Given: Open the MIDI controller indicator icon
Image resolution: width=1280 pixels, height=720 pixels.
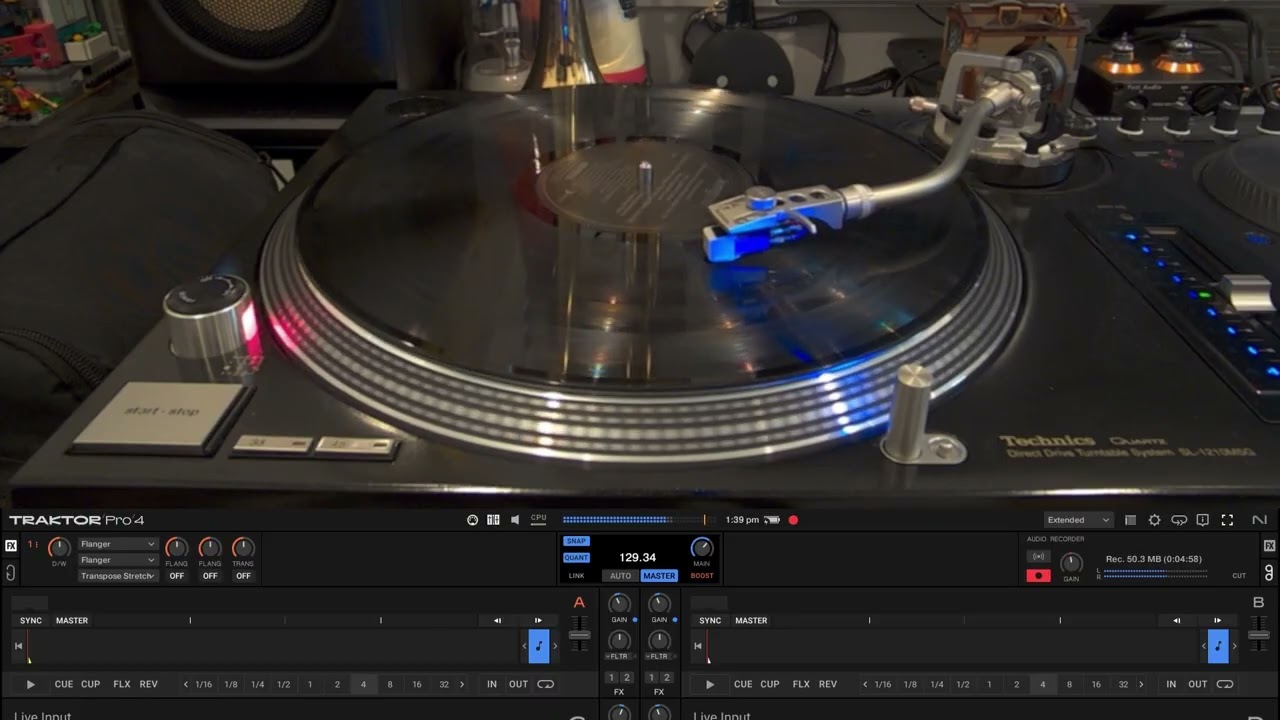Looking at the screenshot, I should 472,520.
